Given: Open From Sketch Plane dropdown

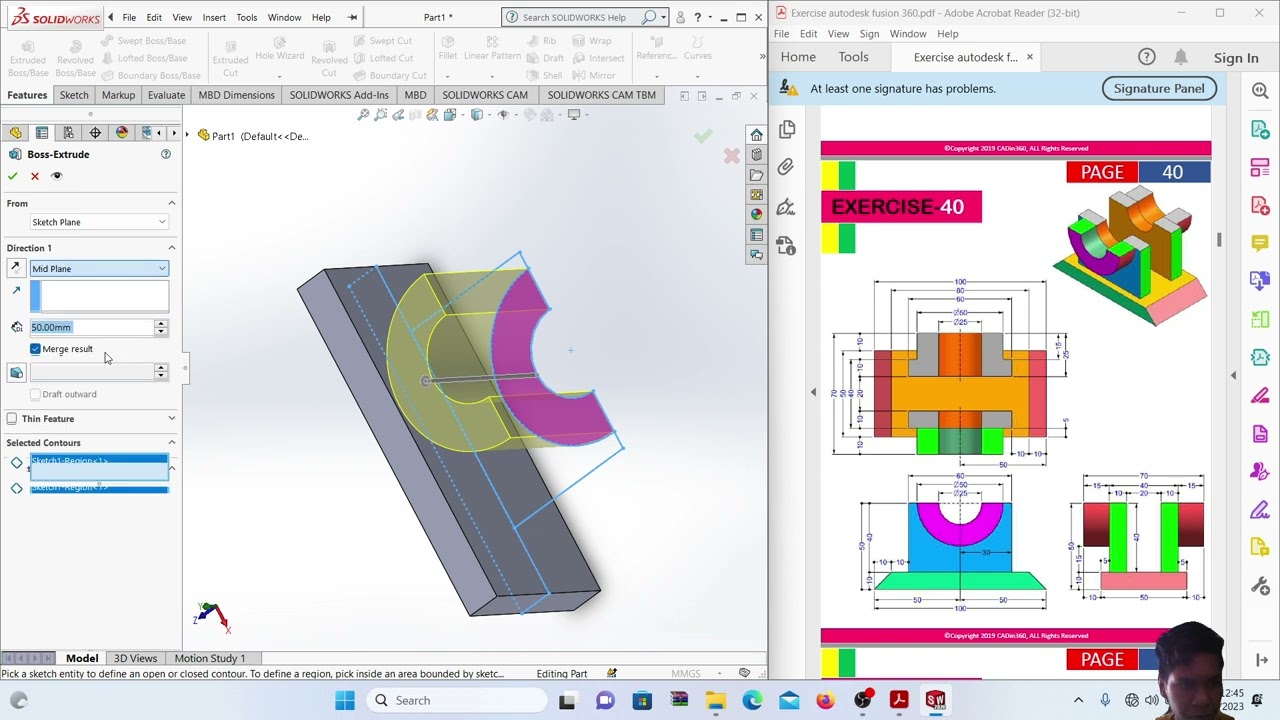Looking at the screenshot, I should coord(99,222).
